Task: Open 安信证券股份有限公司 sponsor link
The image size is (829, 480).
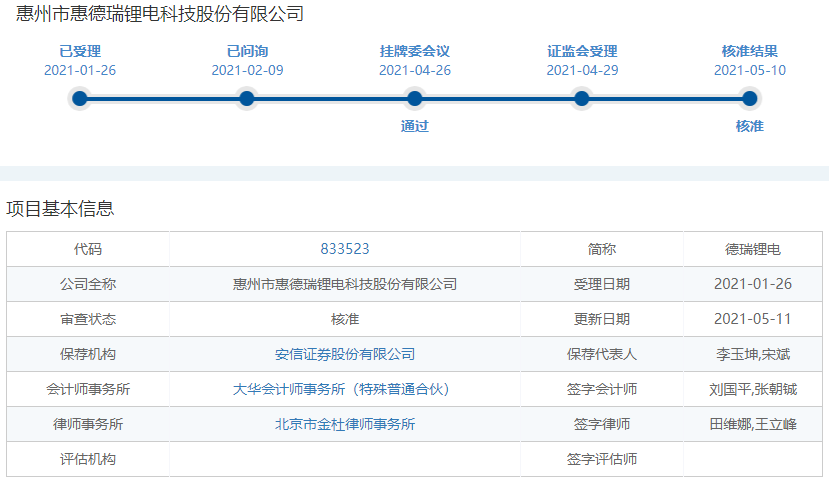Action: pyautogui.click(x=345, y=354)
